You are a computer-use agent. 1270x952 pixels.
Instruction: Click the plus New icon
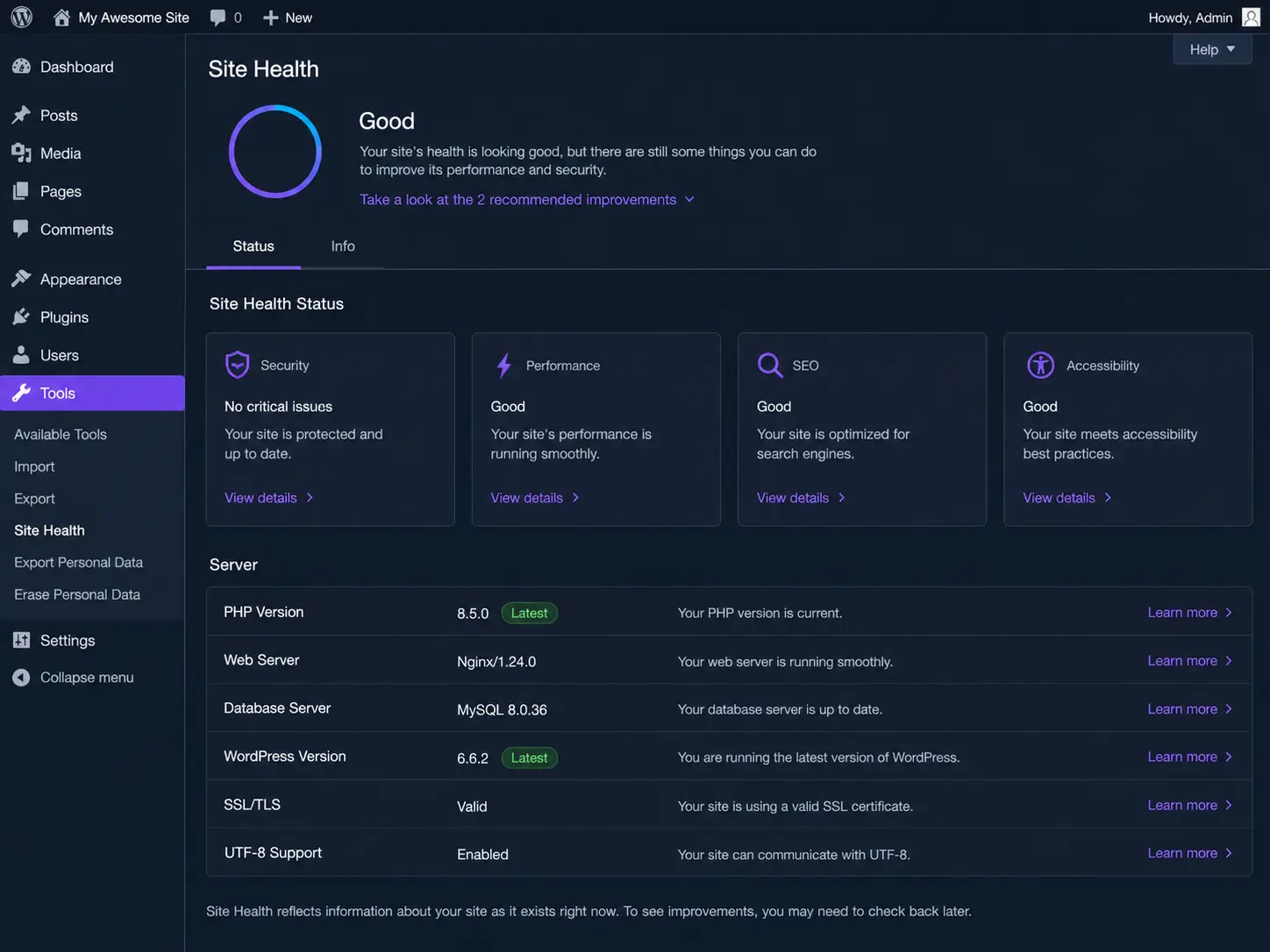pos(271,18)
